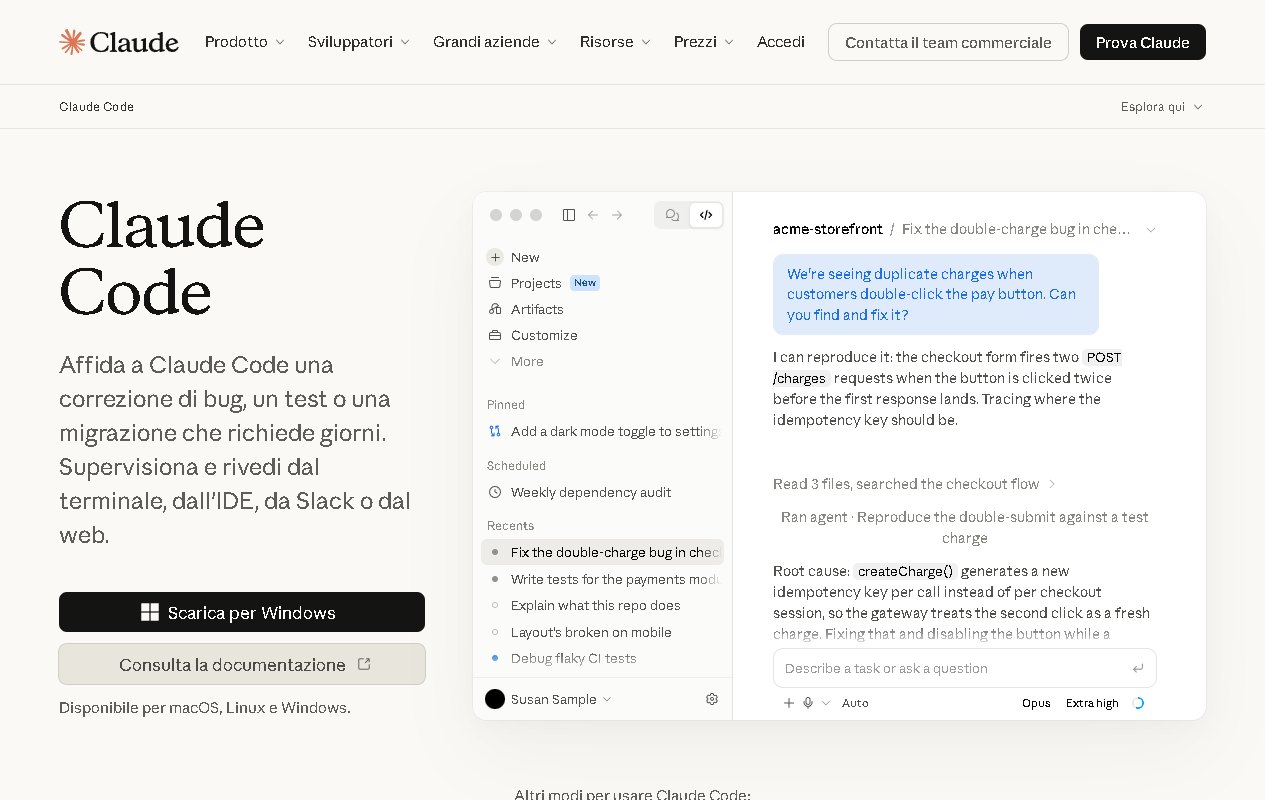Viewport: 1265px width, 800px height.
Task: Open settings with the gear icon
Action: pos(712,699)
